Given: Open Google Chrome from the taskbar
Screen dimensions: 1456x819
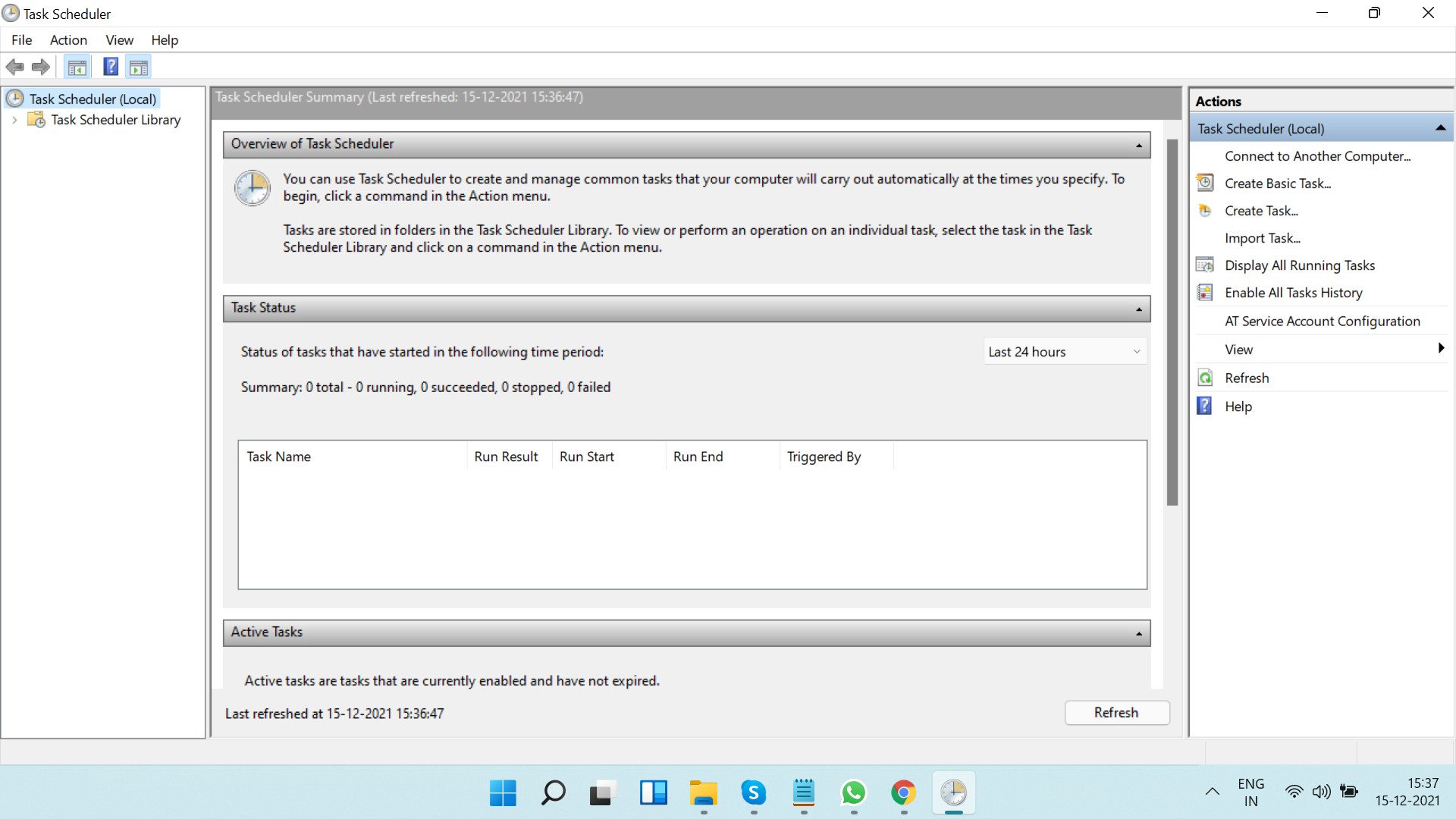Looking at the screenshot, I should tap(903, 793).
